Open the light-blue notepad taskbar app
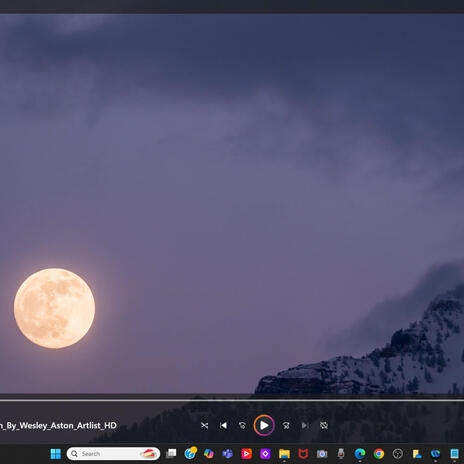This screenshot has width=464, height=464. point(454,454)
